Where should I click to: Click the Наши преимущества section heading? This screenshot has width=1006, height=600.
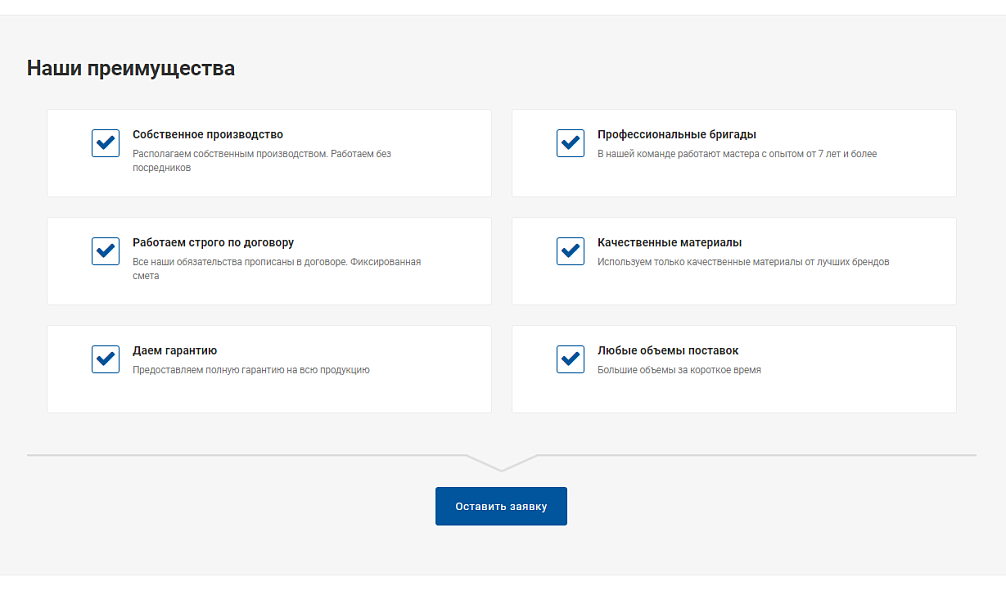131,69
